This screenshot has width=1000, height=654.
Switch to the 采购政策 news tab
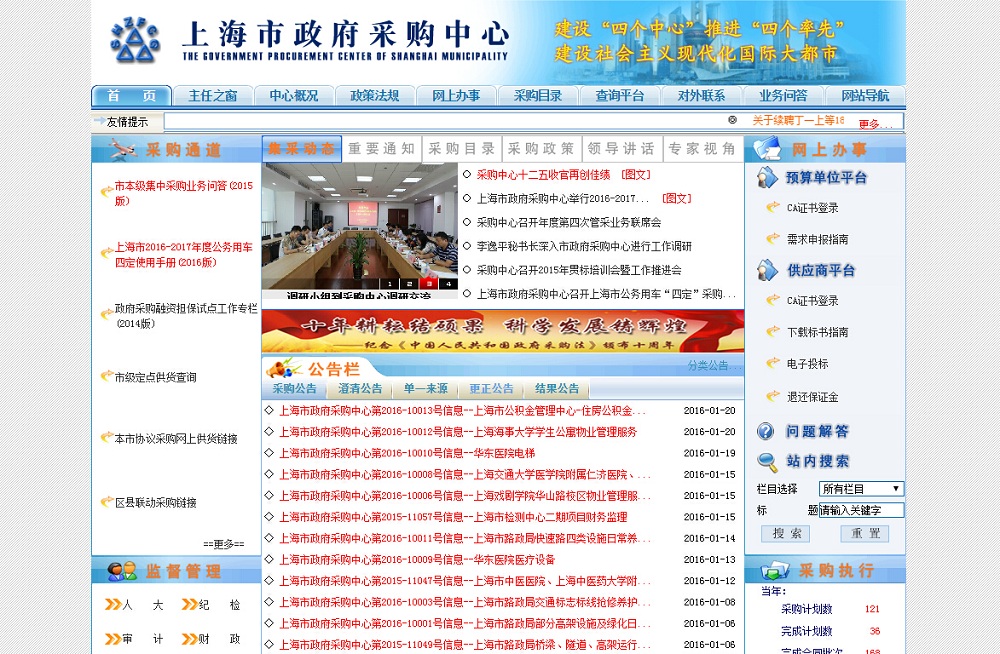point(541,149)
